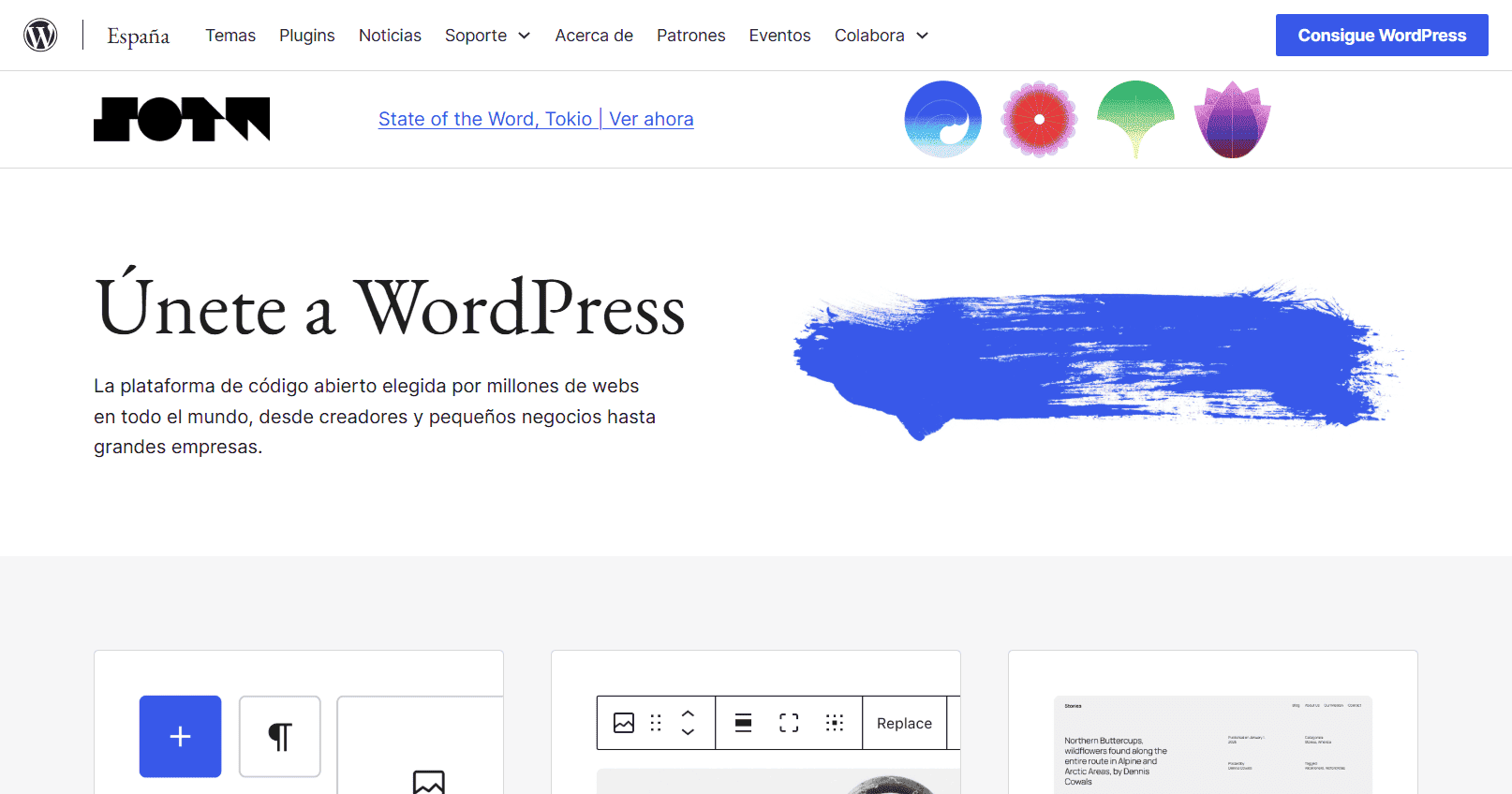1512x794 pixels.
Task: Click the blue plus add-block icon
Action: 180,736
